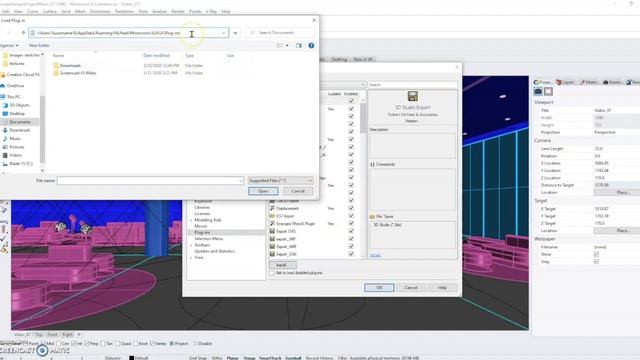The image size is (640, 360).
Task: Enable Ask to load disabled plug-ins
Action: click(x=272, y=273)
